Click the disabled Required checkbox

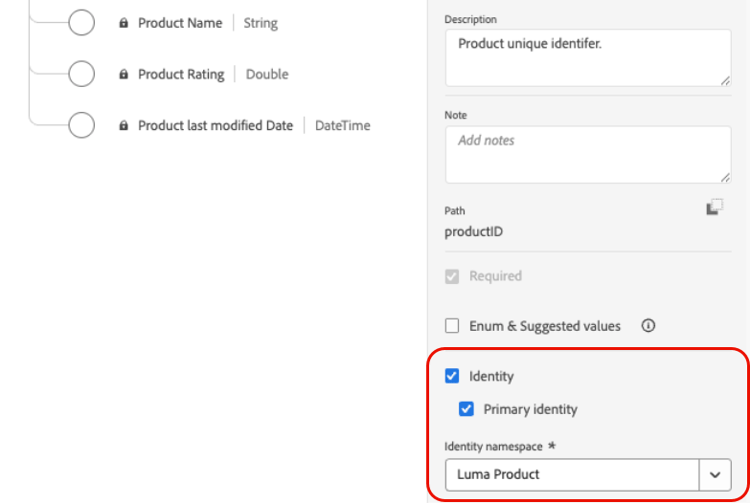pos(452,276)
